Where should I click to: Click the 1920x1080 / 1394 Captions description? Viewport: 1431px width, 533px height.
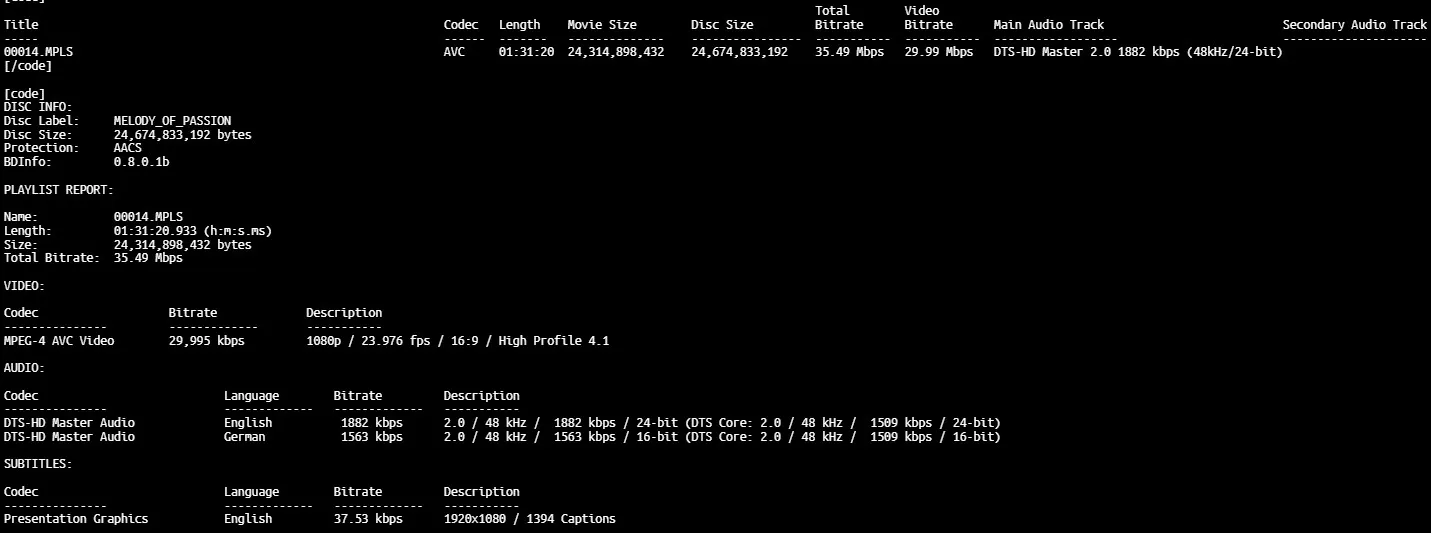(530, 519)
